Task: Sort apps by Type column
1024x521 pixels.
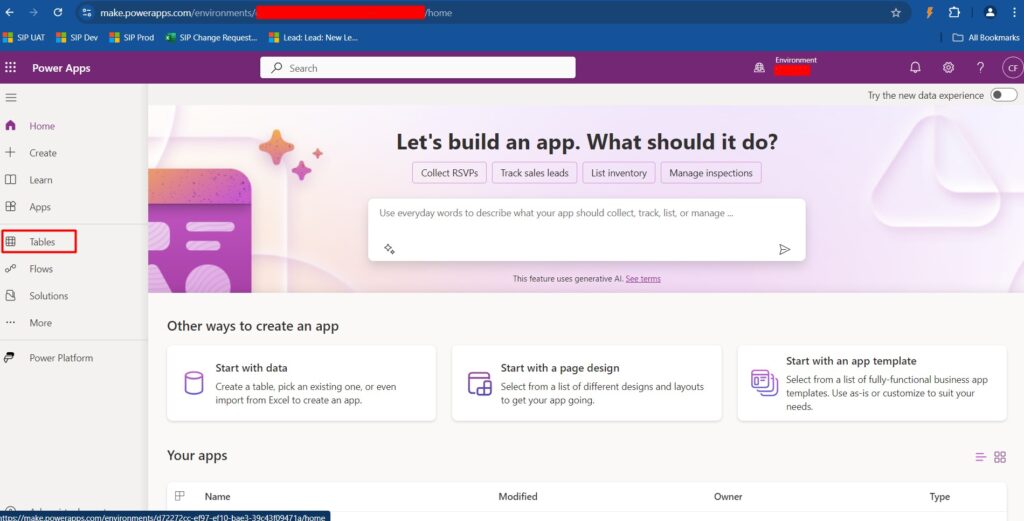Action: pyautogui.click(x=940, y=497)
